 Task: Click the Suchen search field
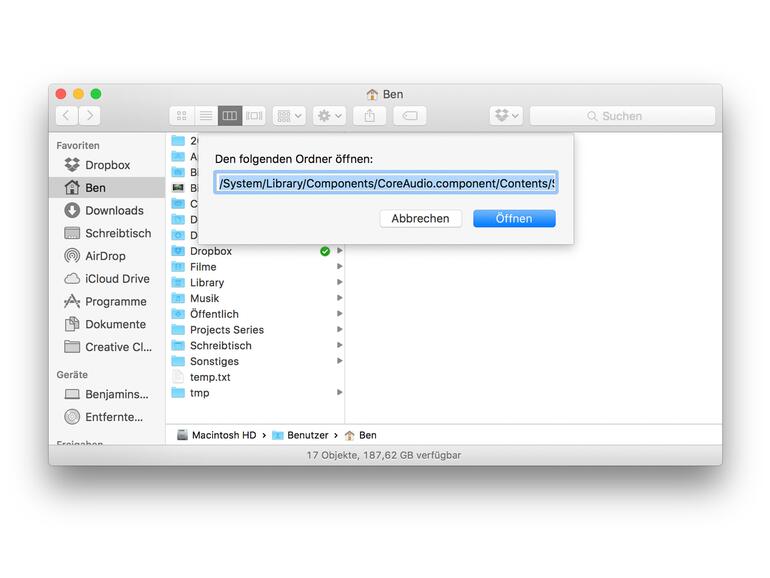tap(622, 116)
